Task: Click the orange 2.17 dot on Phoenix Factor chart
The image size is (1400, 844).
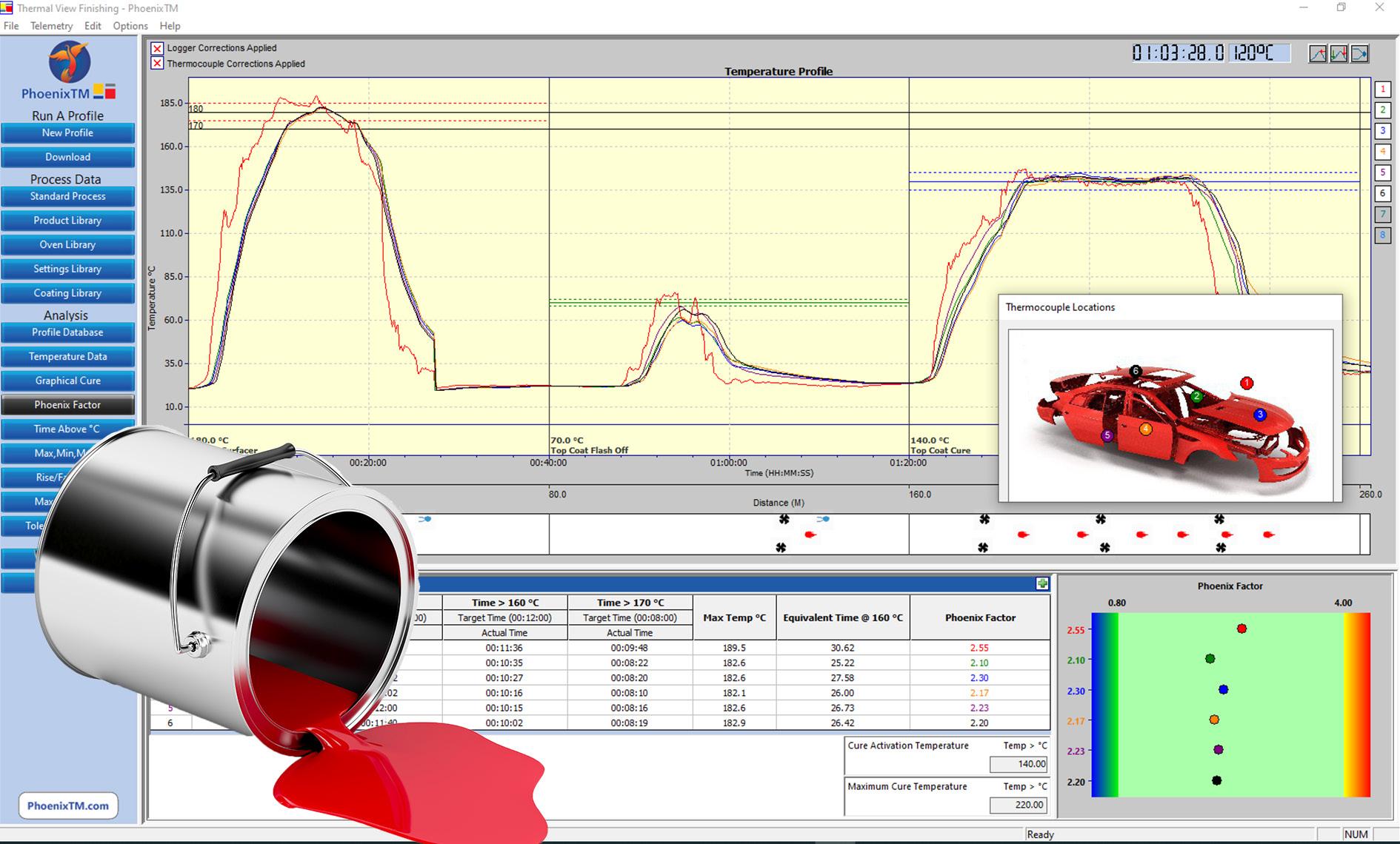Action: [x=1214, y=720]
